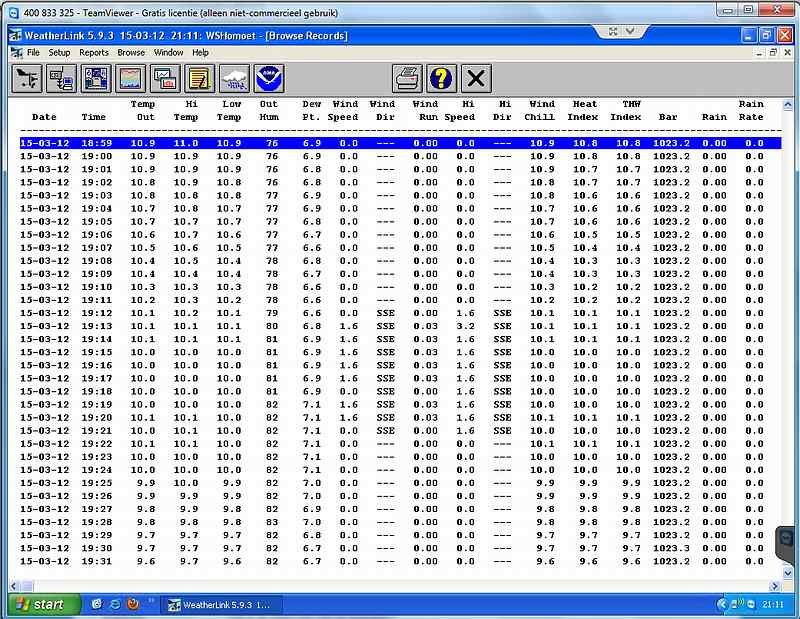Open the Help menu
The height and width of the screenshot is (619, 800).
point(201,53)
